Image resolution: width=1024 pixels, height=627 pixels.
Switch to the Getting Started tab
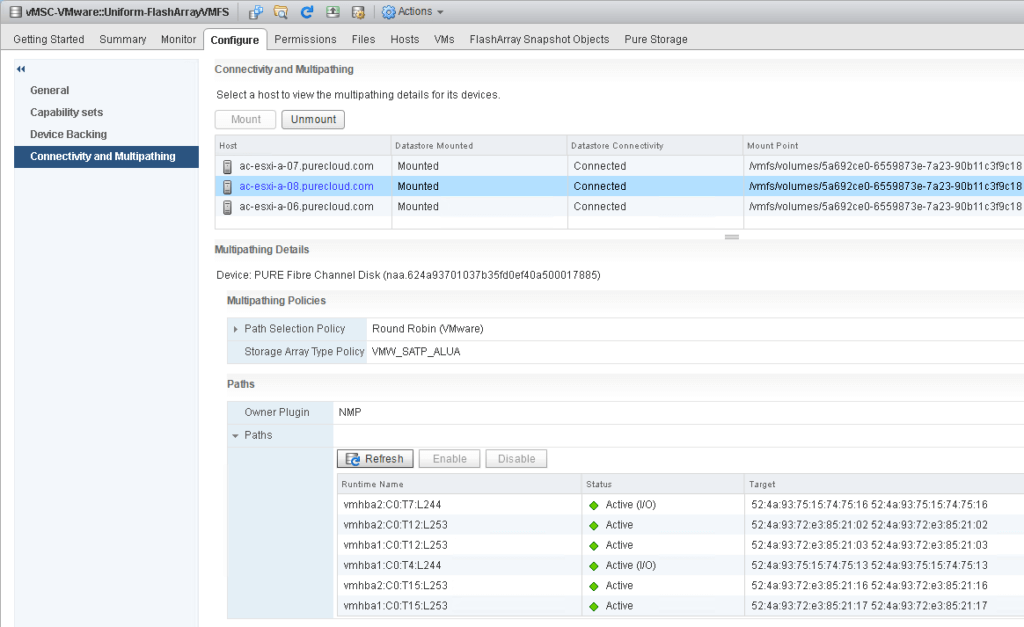click(49, 39)
